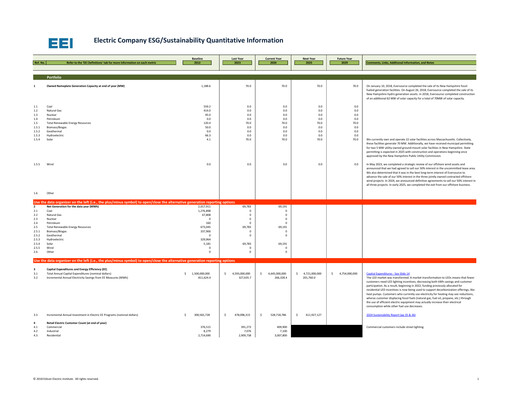Click the Ref. No. header cell

point(40,62)
